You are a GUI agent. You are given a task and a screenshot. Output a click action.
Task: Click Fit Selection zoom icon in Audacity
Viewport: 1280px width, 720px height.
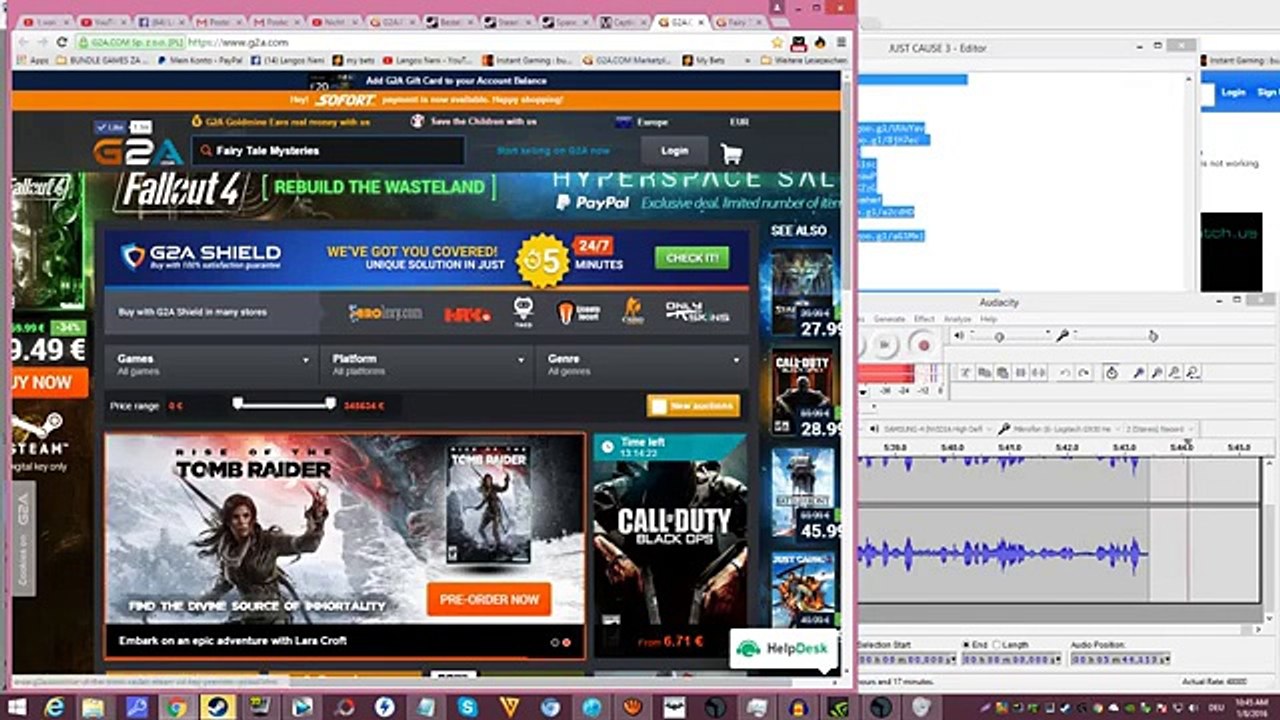pos(1174,373)
